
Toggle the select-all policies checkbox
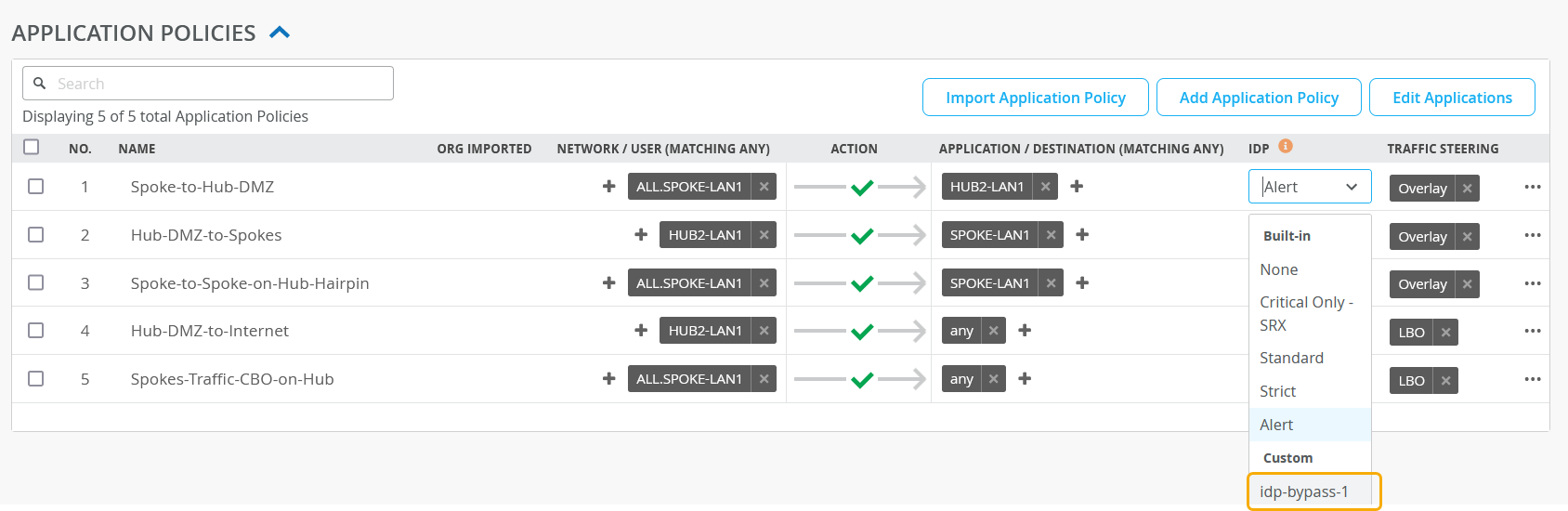[32, 147]
